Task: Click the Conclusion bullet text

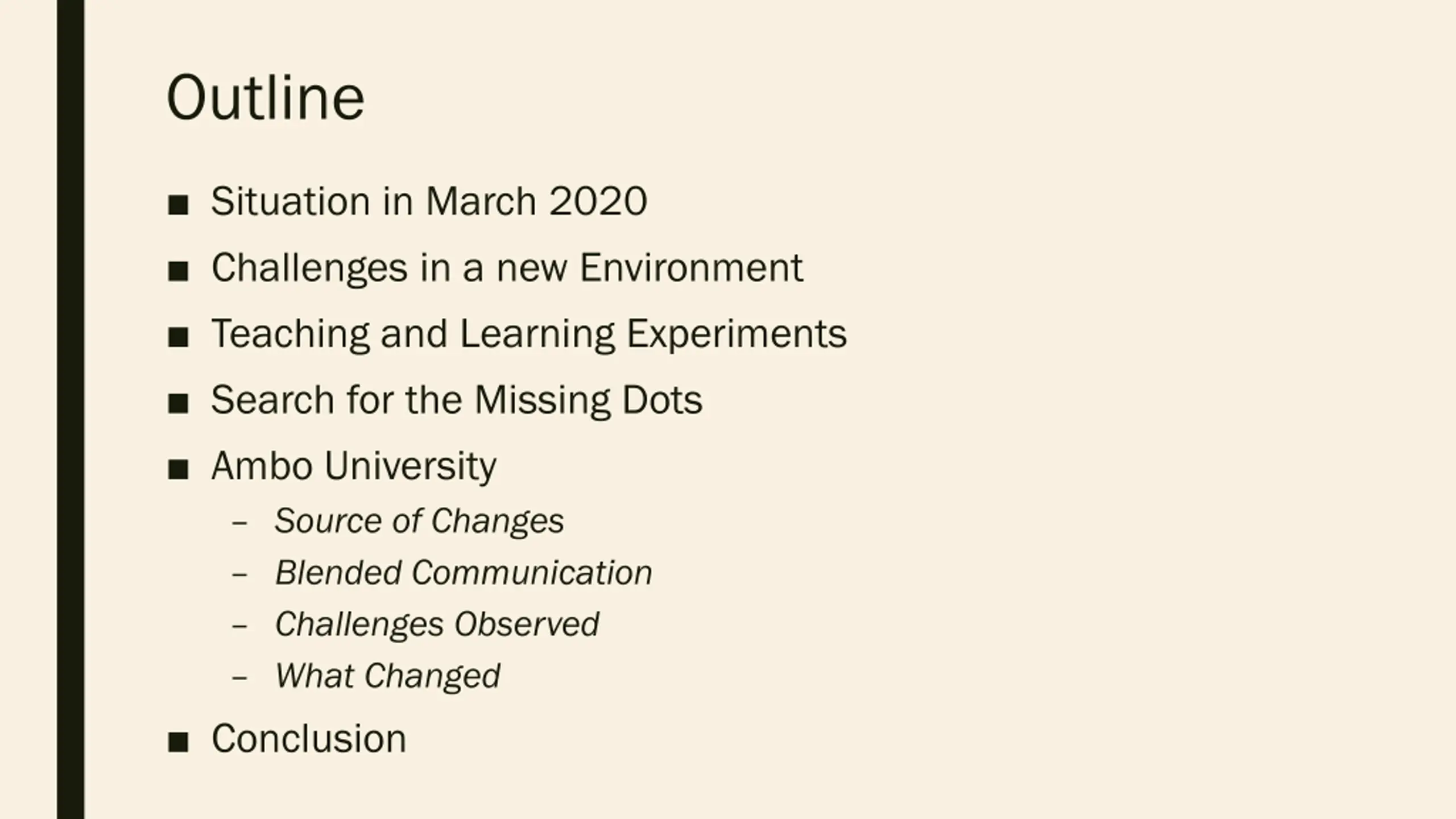Action: [309, 738]
